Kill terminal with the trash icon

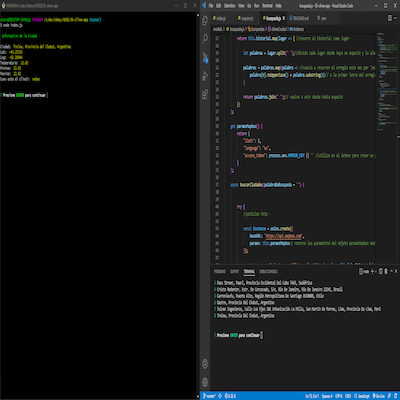point(386,271)
